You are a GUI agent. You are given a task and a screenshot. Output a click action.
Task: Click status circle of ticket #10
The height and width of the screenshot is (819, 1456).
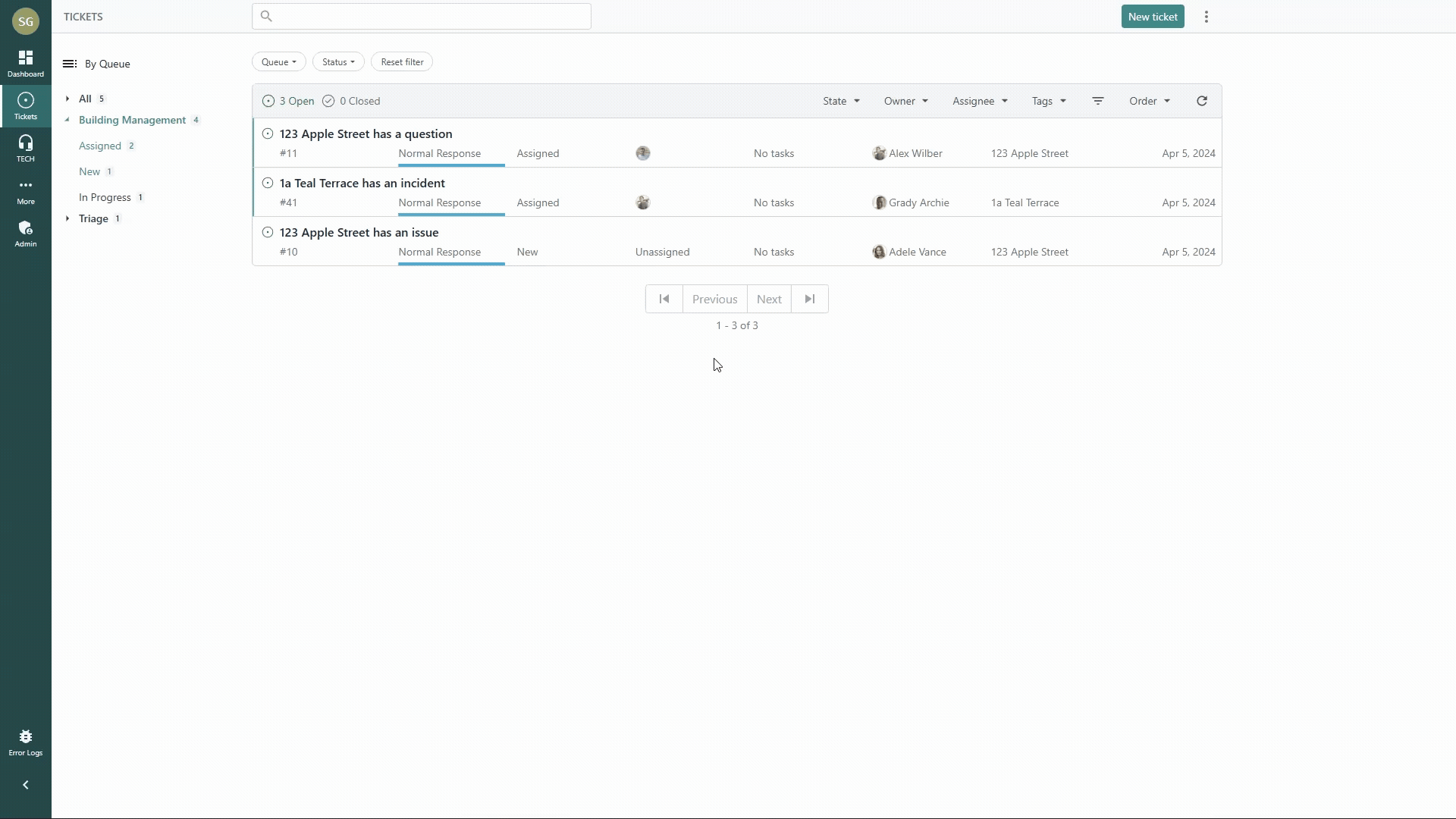click(x=268, y=232)
